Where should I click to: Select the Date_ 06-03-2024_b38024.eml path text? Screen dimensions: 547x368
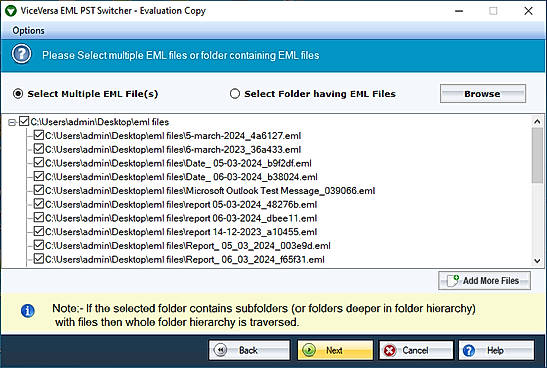tap(181, 177)
